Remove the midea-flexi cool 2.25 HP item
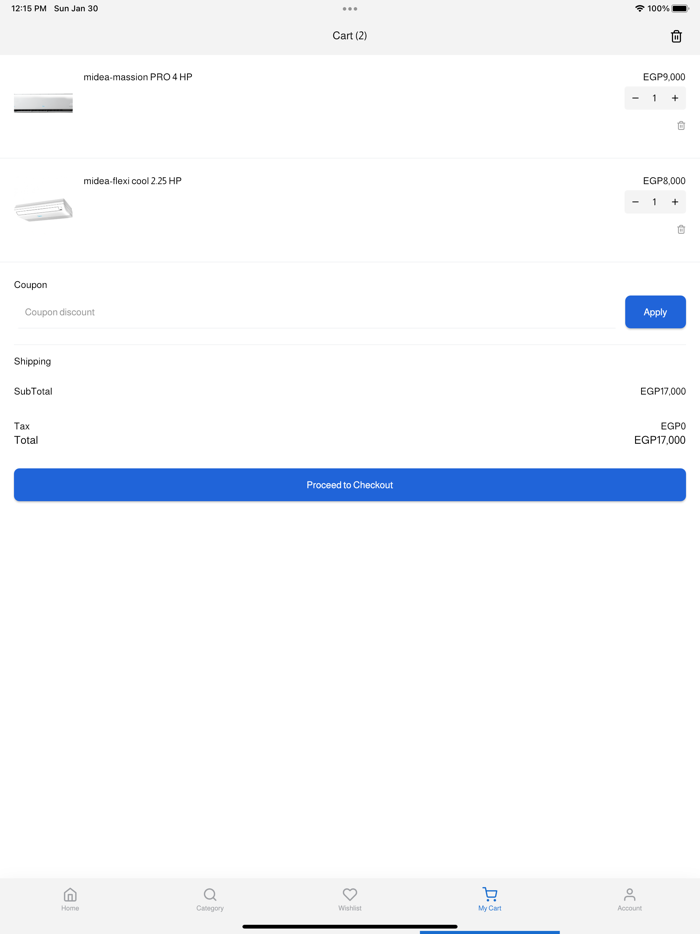 [681, 229]
